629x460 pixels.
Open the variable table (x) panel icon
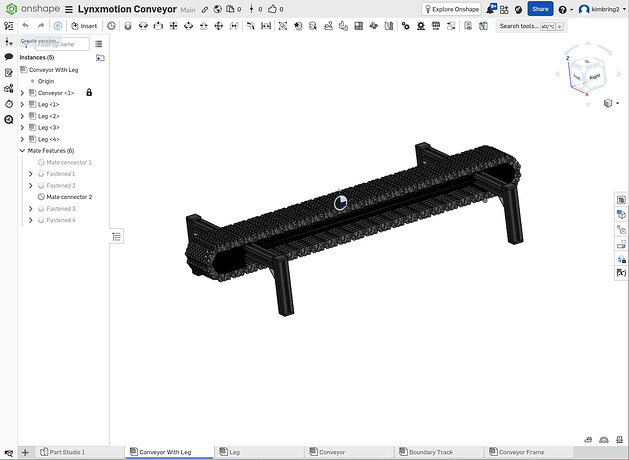coord(621,273)
